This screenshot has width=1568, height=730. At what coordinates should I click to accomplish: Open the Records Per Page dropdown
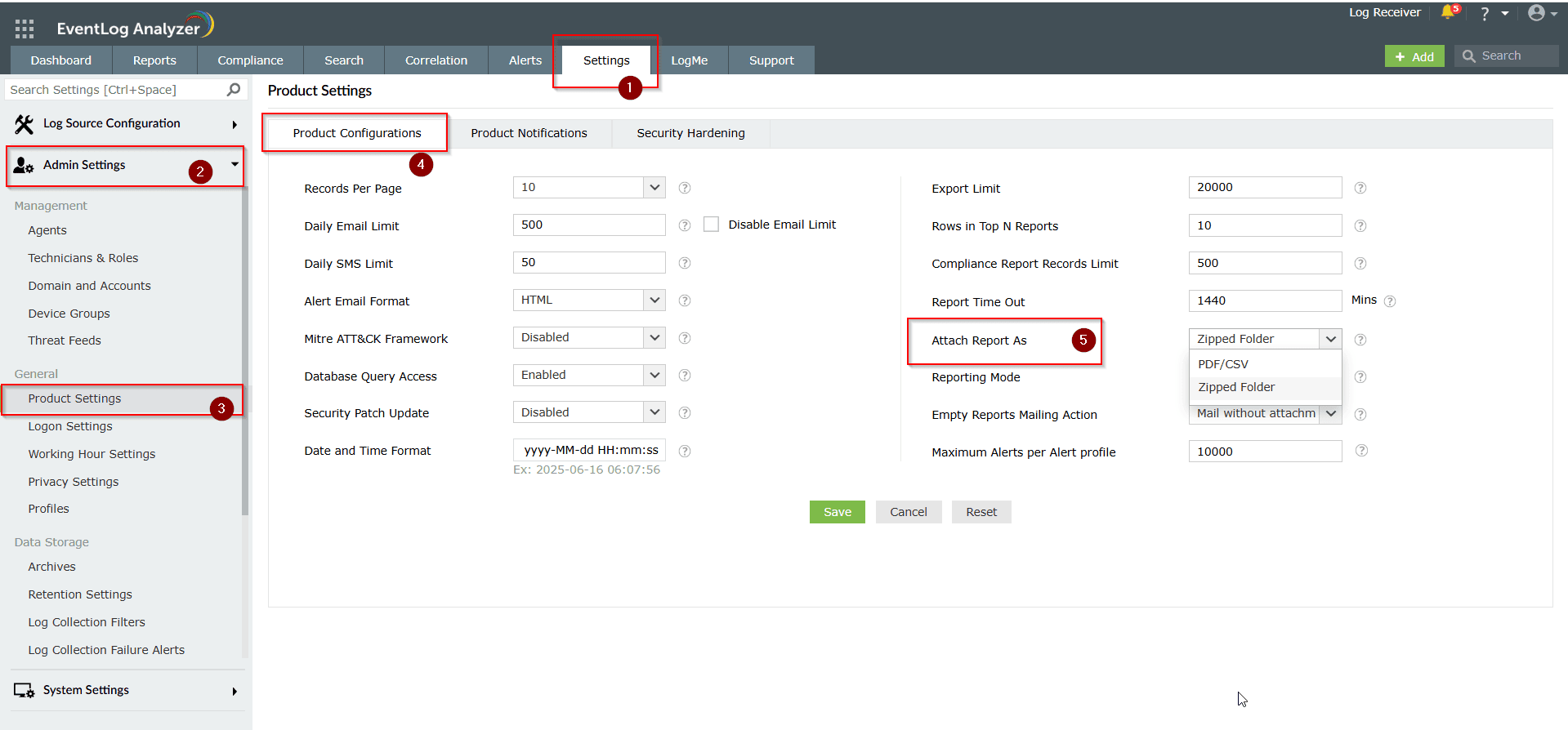click(589, 188)
